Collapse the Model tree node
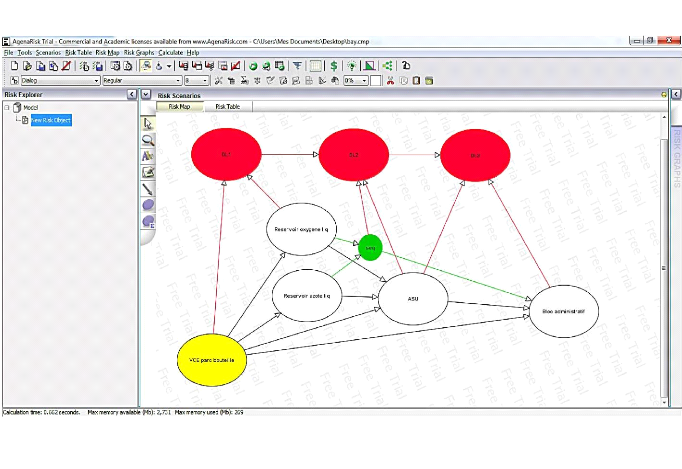 (6, 107)
